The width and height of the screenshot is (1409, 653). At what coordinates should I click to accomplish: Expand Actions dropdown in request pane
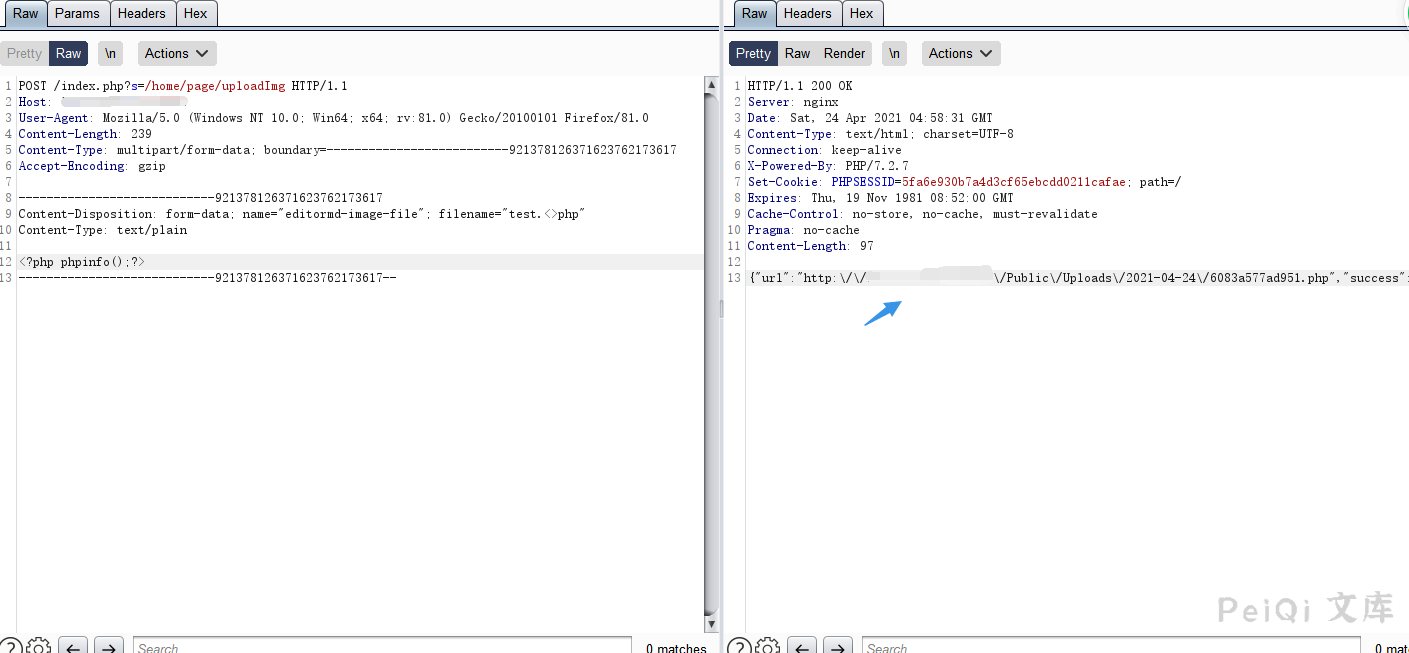click(176, 54)
